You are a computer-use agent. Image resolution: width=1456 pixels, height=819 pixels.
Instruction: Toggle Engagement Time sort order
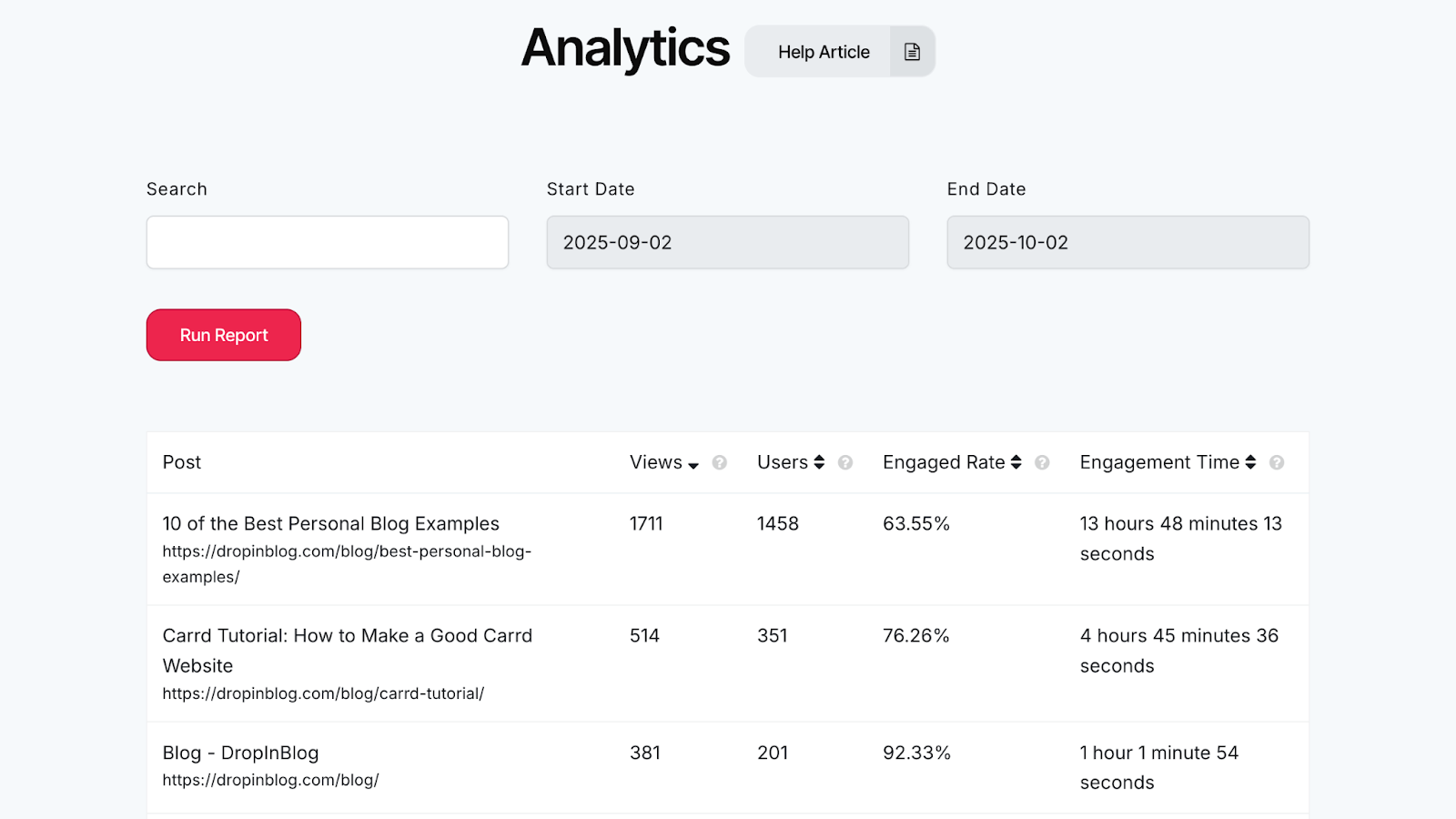(1252, 461)
